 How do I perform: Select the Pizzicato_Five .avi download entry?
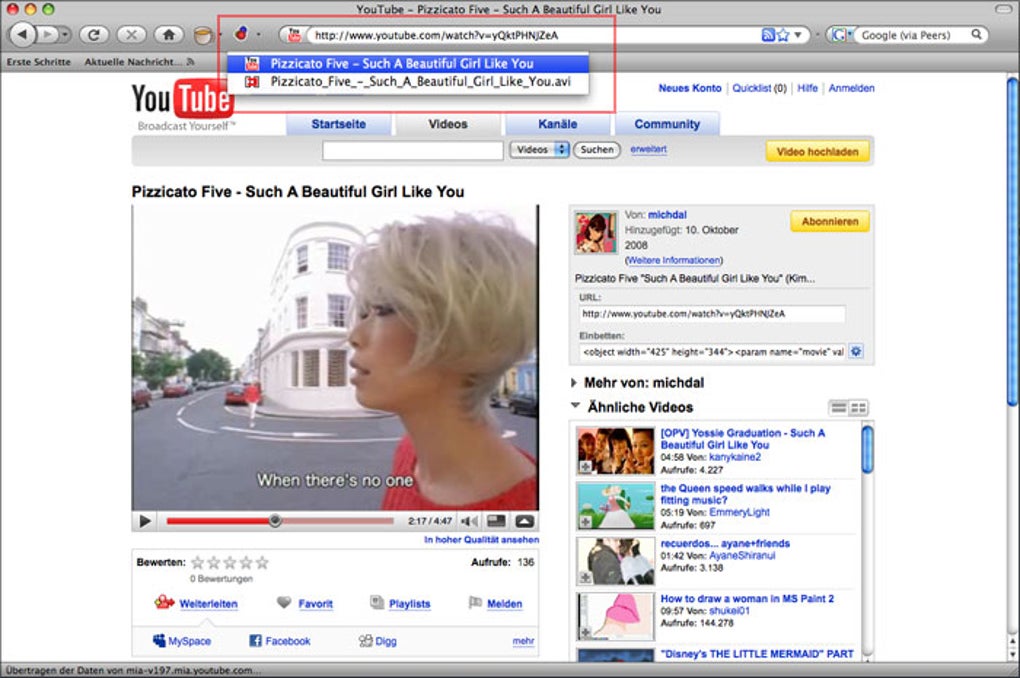(x=408, y=82)
